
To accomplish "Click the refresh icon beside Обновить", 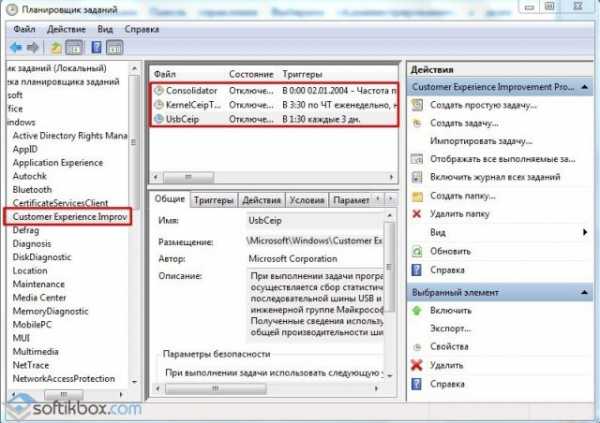I will point(417,251).
